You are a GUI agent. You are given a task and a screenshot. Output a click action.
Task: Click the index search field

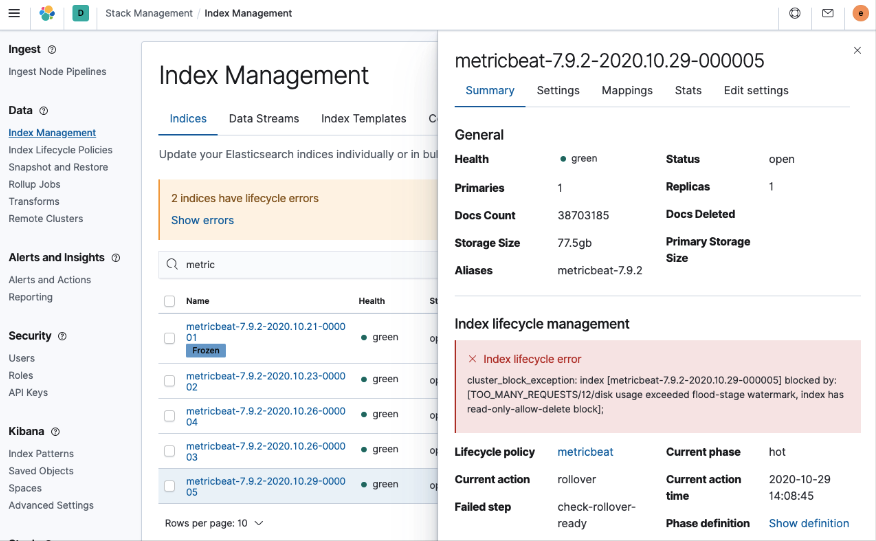(298, 264)
